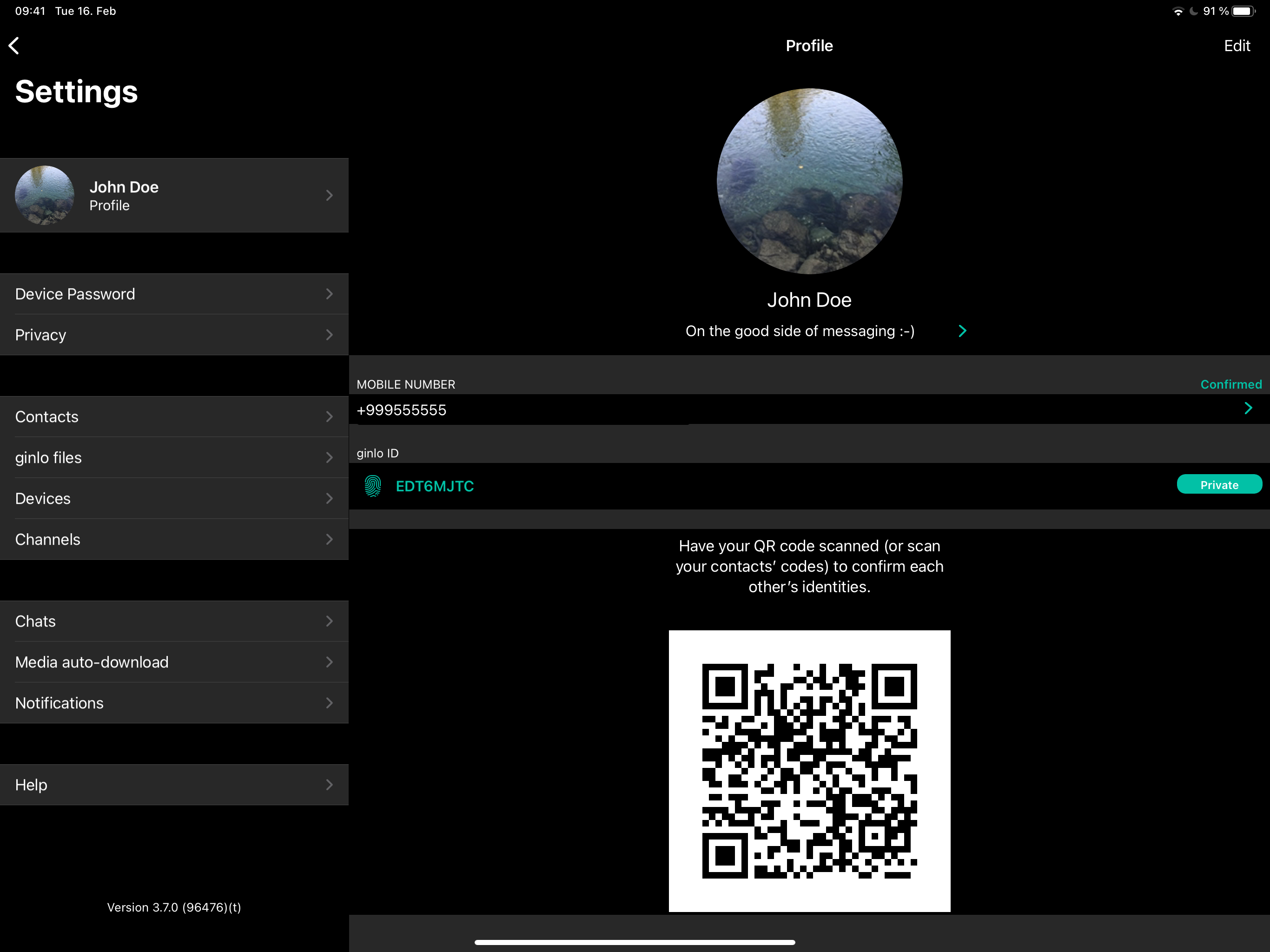Tap the QR code scanning instructions text
1270x952 pixels.
point(809,566)
